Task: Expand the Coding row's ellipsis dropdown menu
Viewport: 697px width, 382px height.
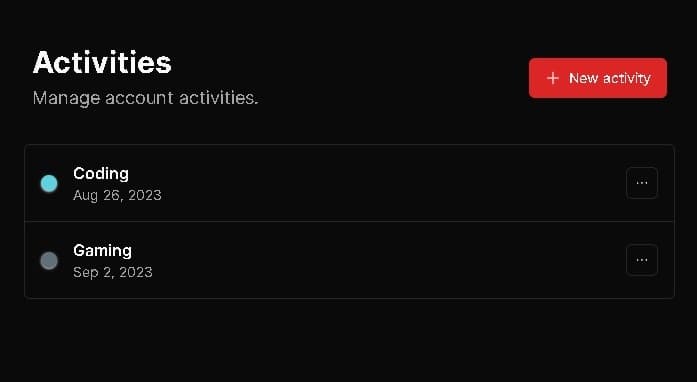Action: tap(642, 183)
